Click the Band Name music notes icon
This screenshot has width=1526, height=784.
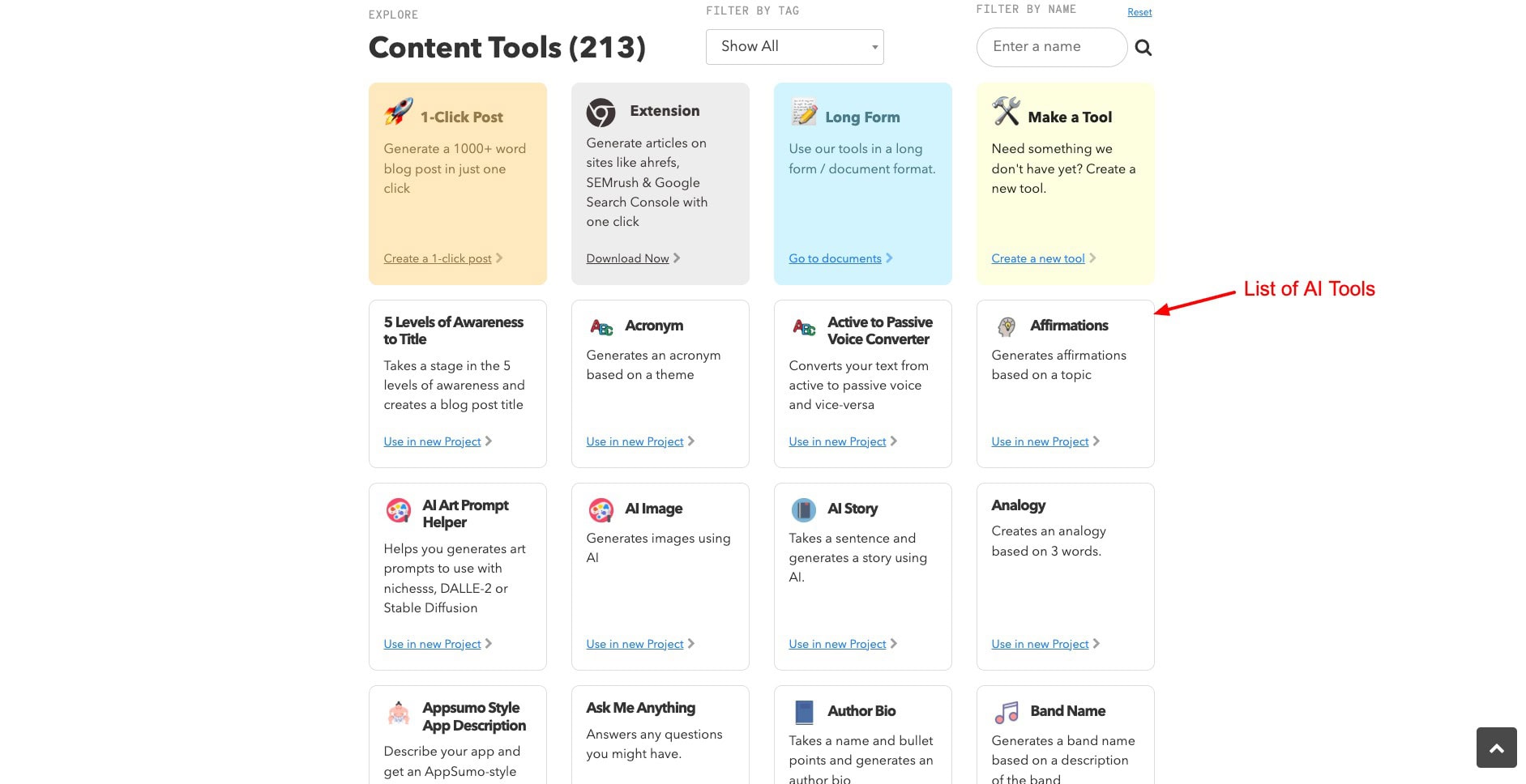(x=1007, y=713)
